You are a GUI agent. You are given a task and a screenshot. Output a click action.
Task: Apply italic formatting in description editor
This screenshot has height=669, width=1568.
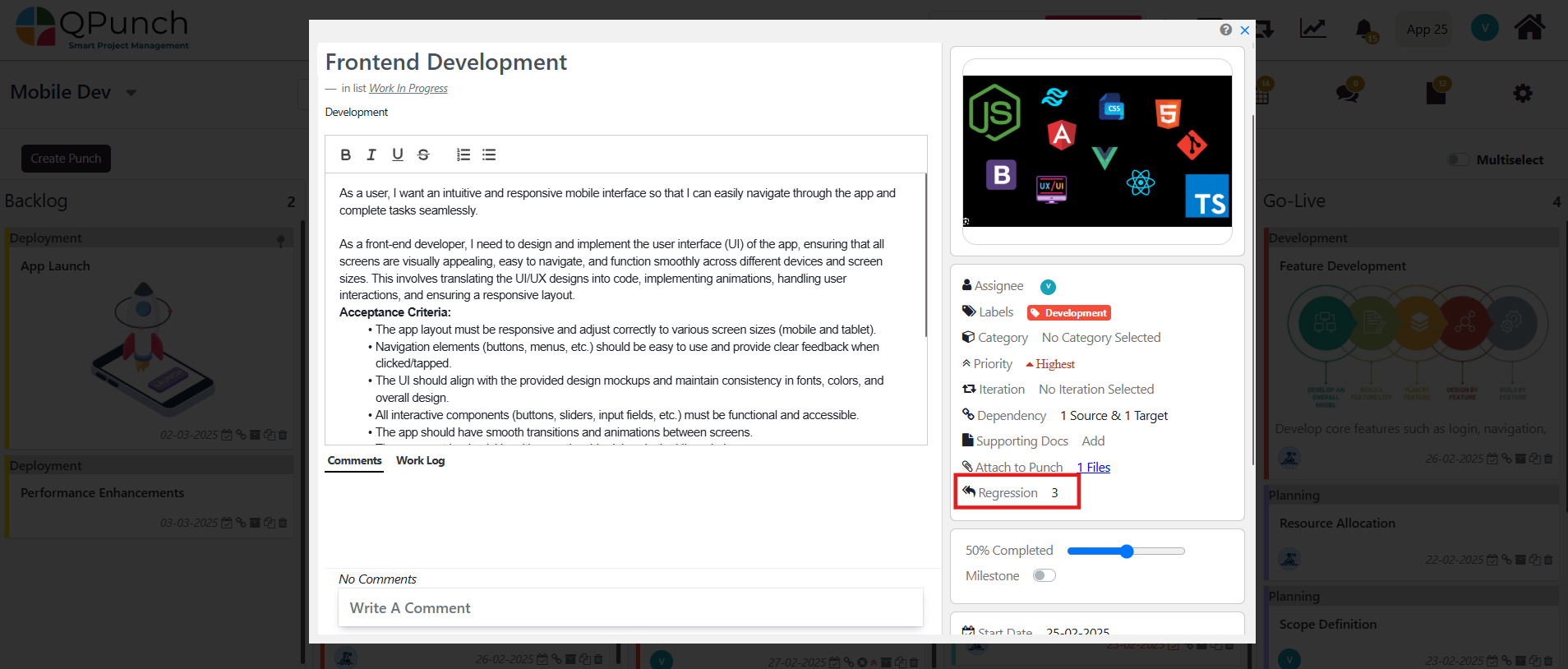[371, 155]
